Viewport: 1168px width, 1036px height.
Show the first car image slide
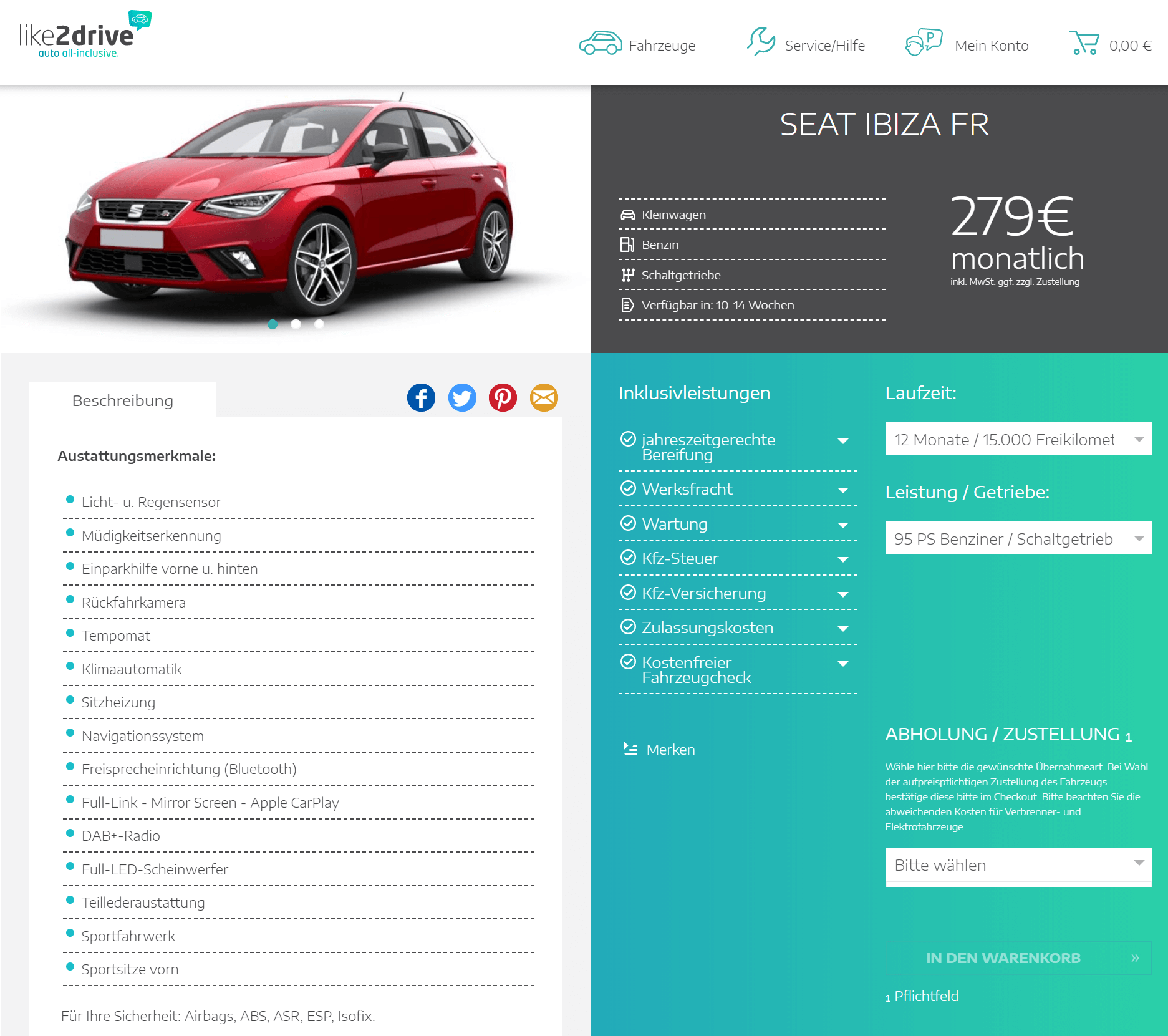[x=273, y=324]
